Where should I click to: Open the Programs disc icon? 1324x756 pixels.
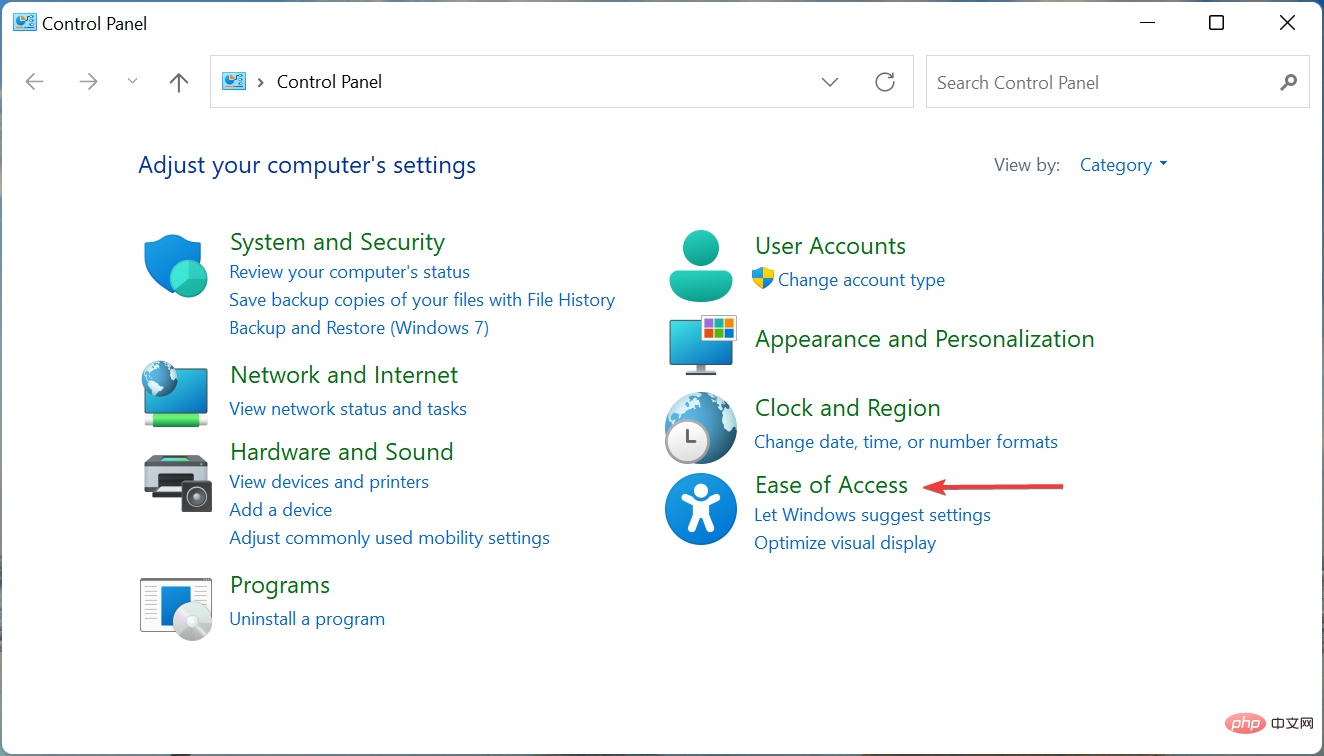click(176, 608)
